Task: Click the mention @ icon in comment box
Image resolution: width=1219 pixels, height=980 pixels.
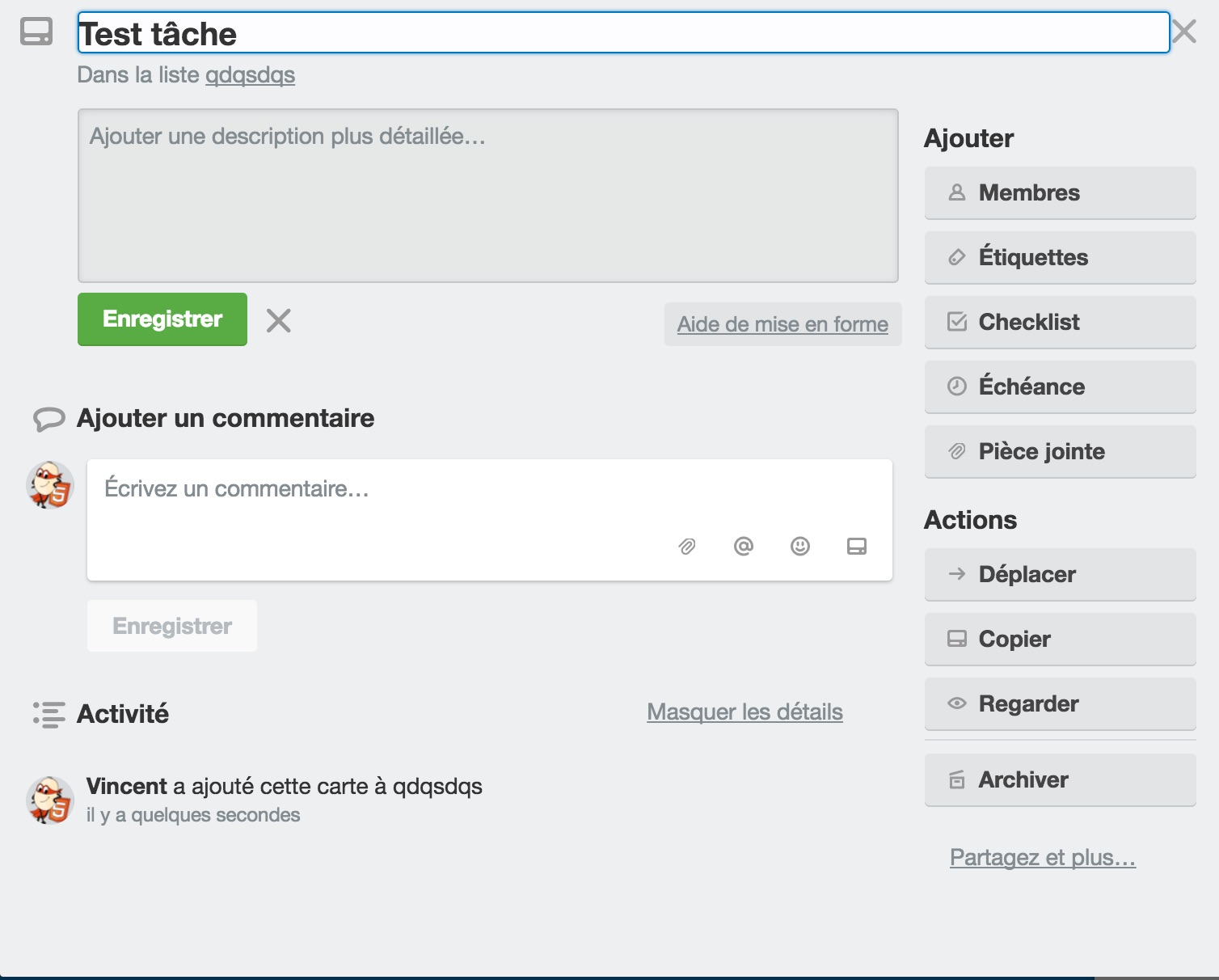Action: click(744, 547)
